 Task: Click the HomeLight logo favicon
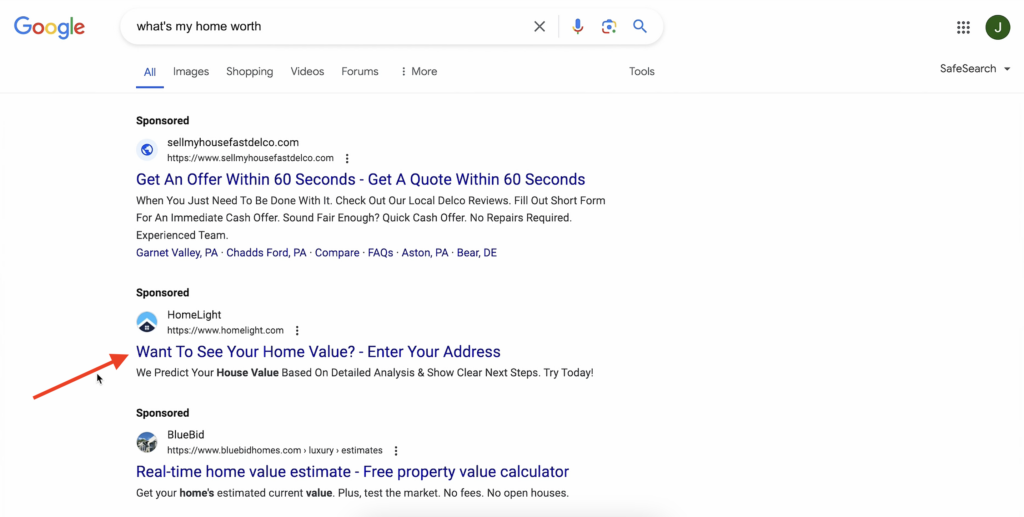click(x=147, y=322)
